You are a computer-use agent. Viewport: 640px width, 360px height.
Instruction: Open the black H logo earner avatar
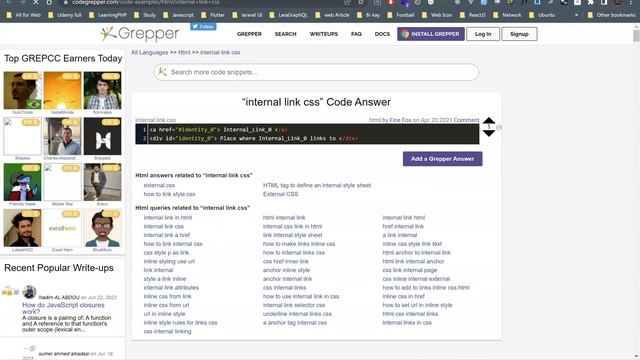point(102,136)
